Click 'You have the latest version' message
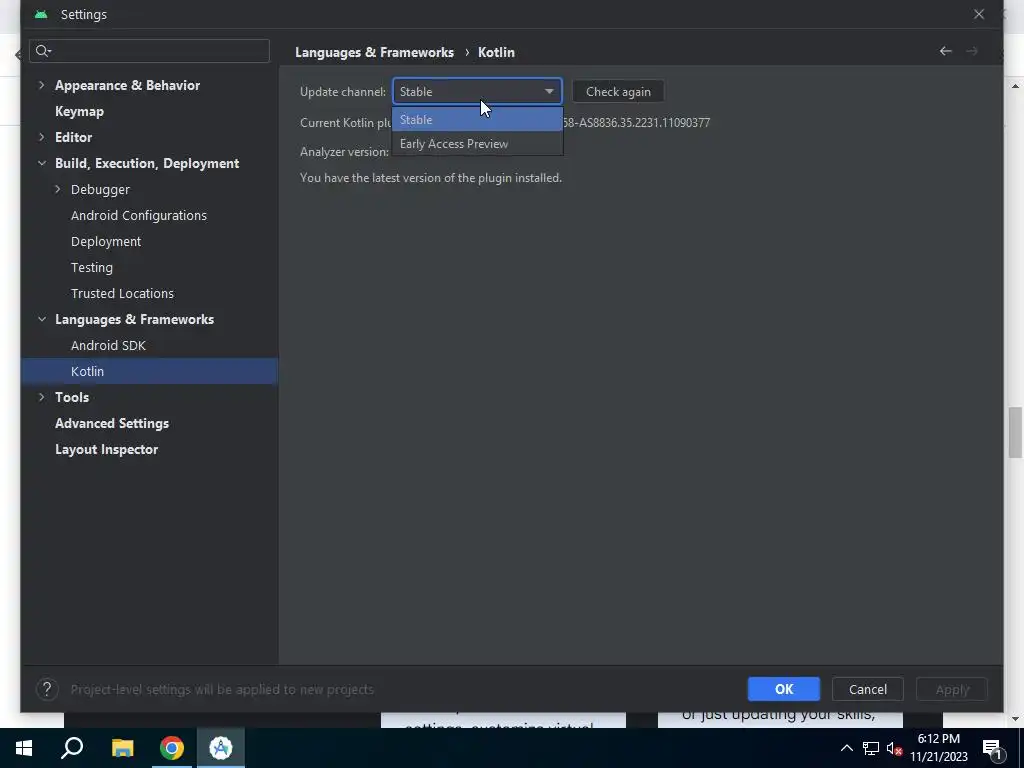The image size is (1024, 768). click(x=430, y=178)
